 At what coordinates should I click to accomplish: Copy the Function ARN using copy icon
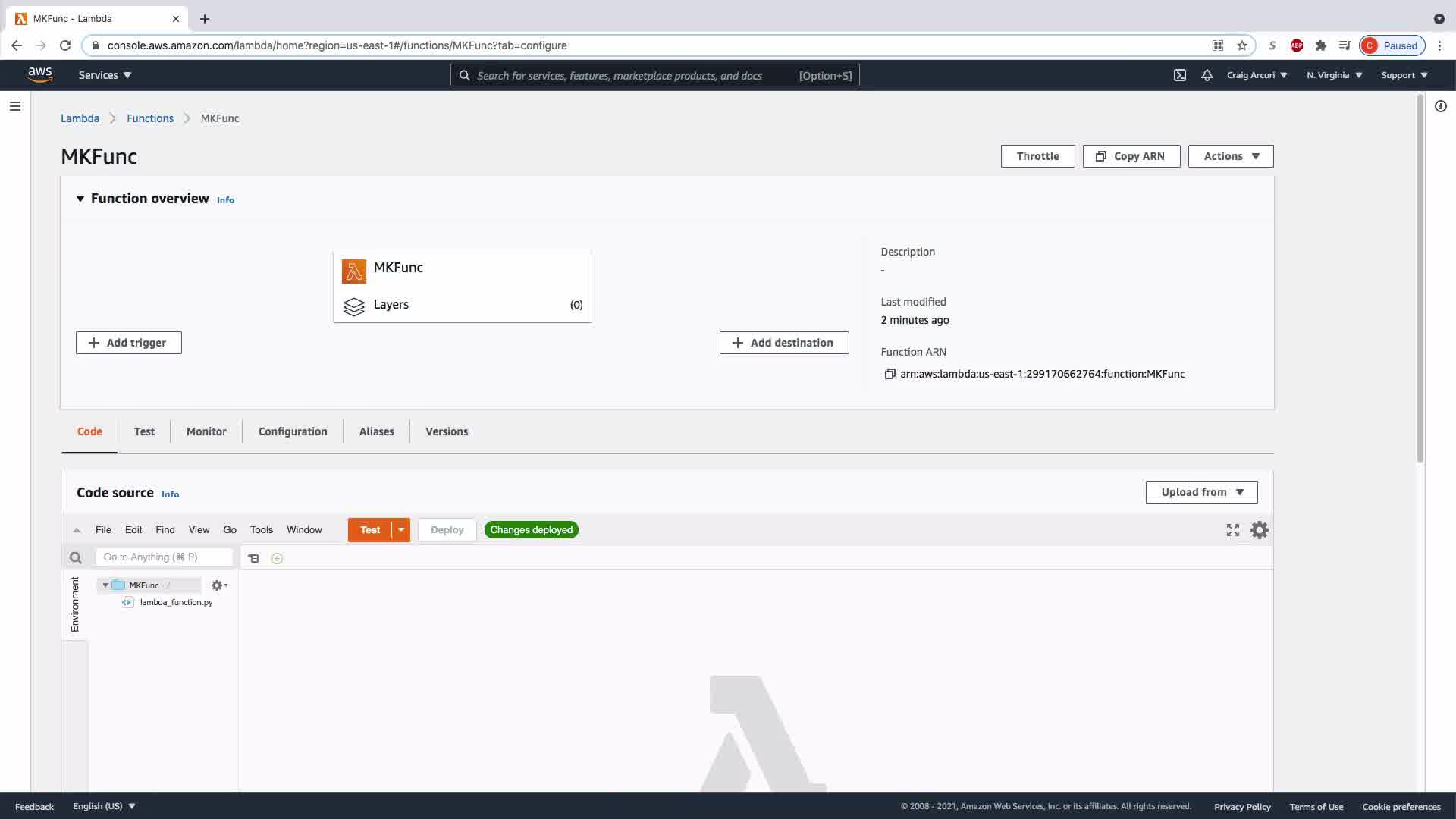890,374
